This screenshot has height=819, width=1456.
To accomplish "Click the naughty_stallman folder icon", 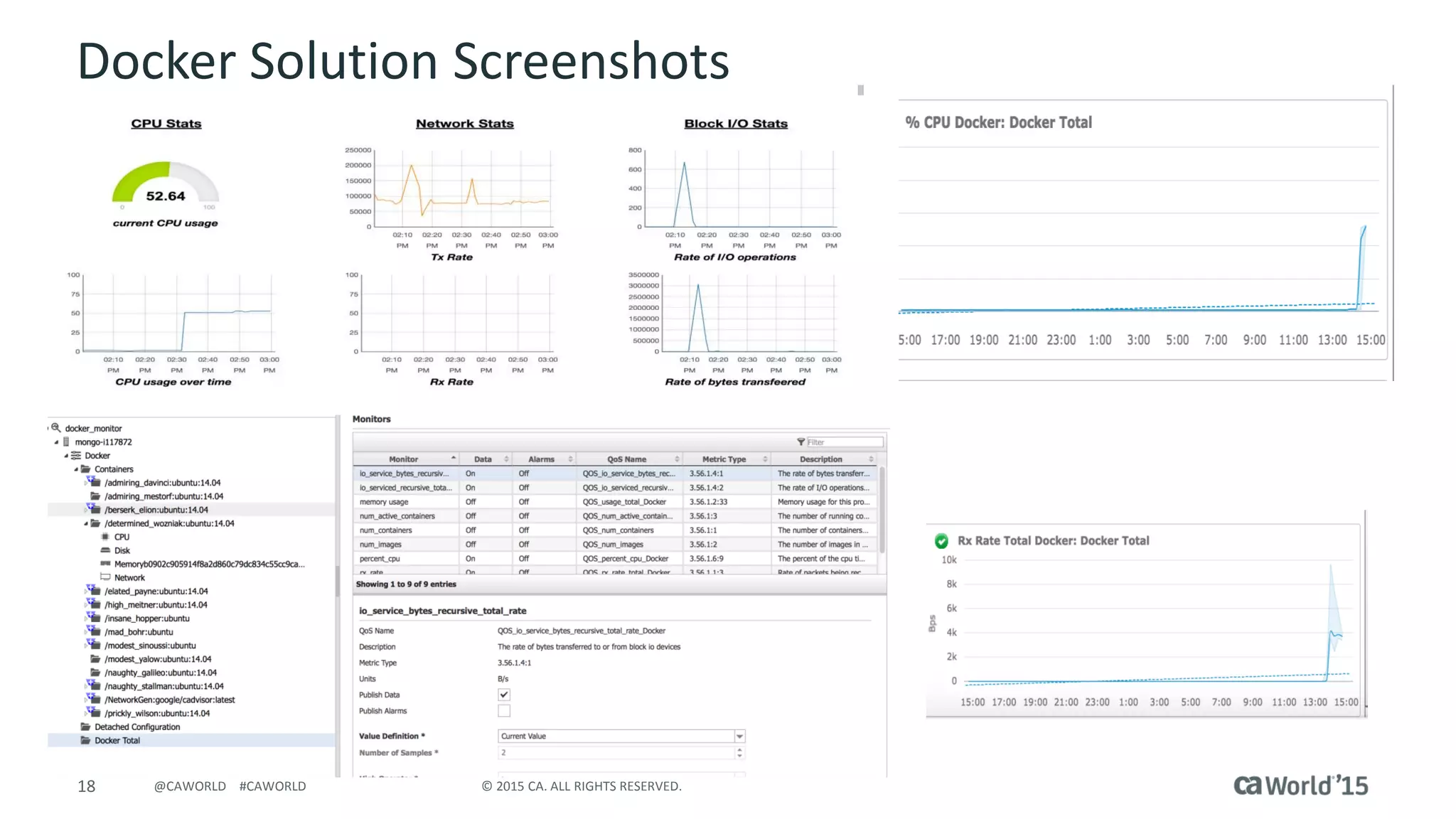I will click(x=94, y=686).
